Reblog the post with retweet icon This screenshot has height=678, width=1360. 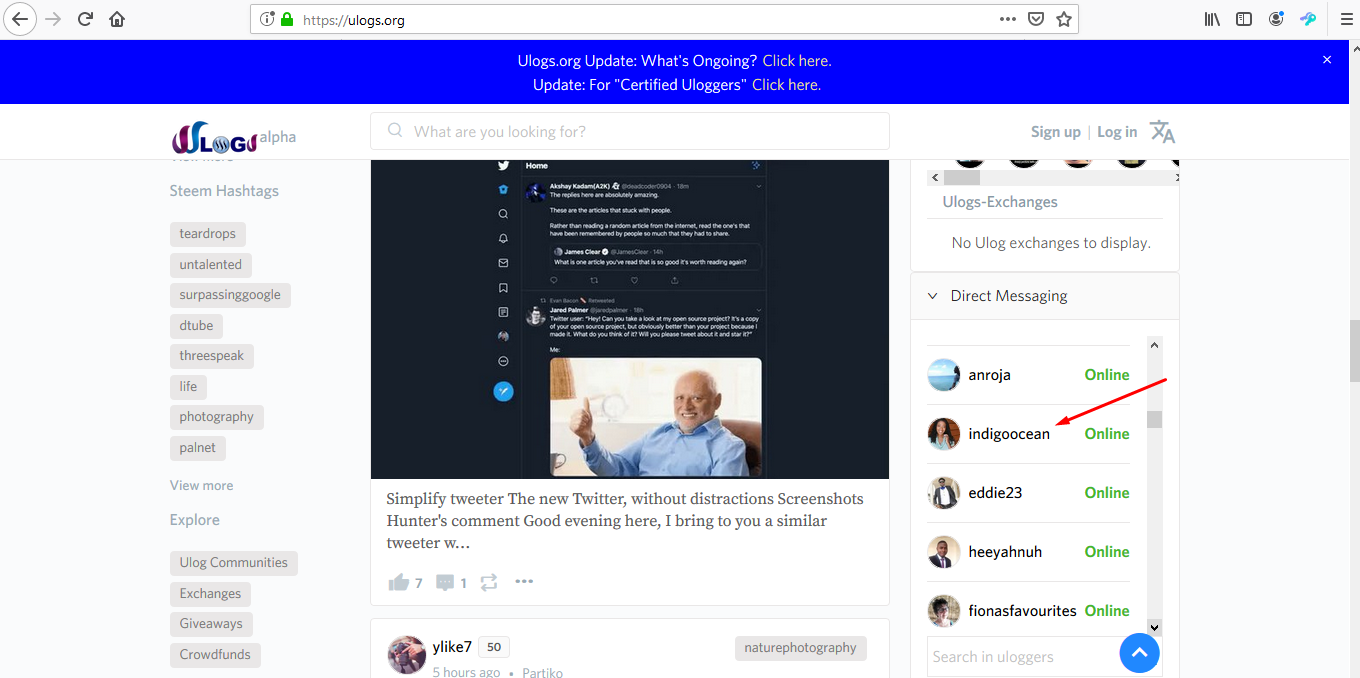click(x=489, y=582)
